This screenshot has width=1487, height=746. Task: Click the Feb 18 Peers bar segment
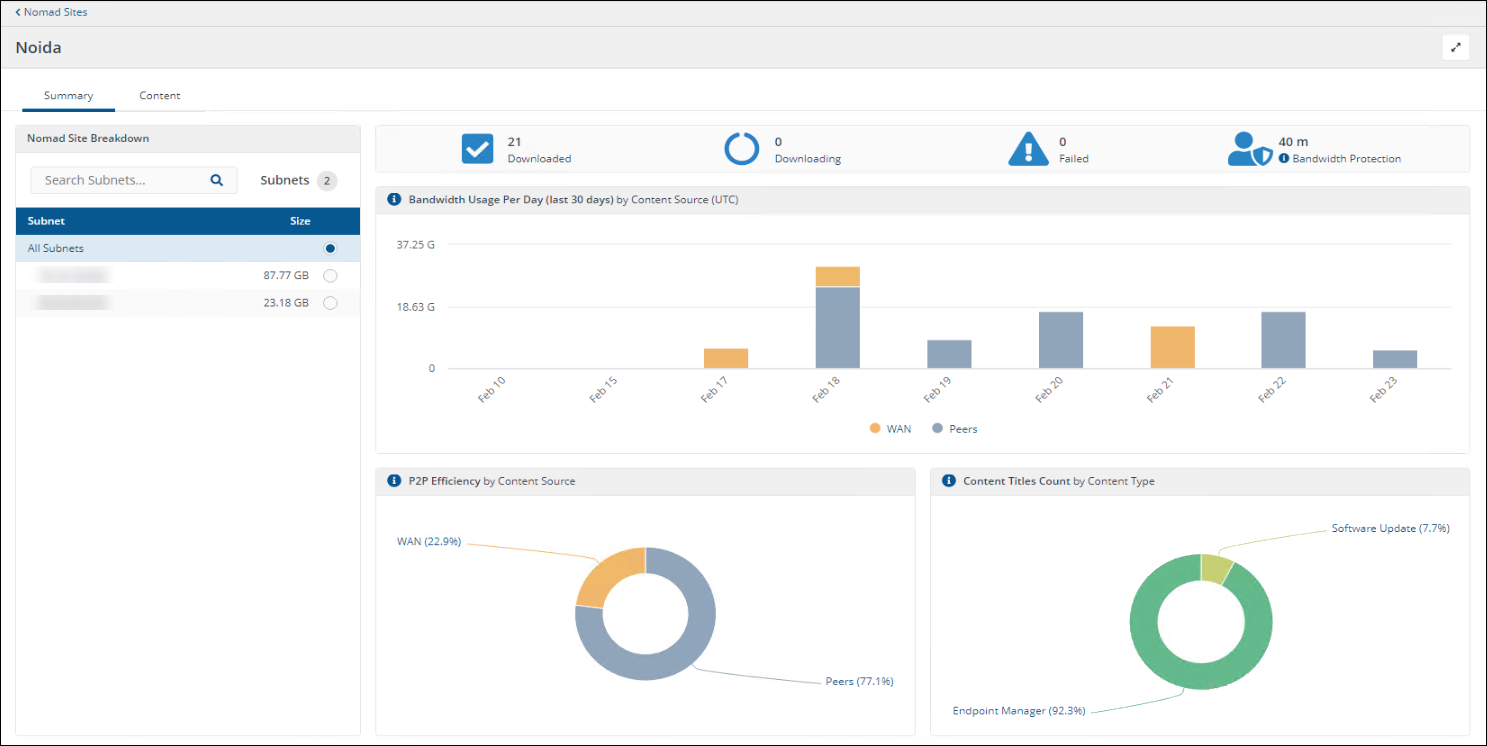pyautogui.click(x=837, y=327)
